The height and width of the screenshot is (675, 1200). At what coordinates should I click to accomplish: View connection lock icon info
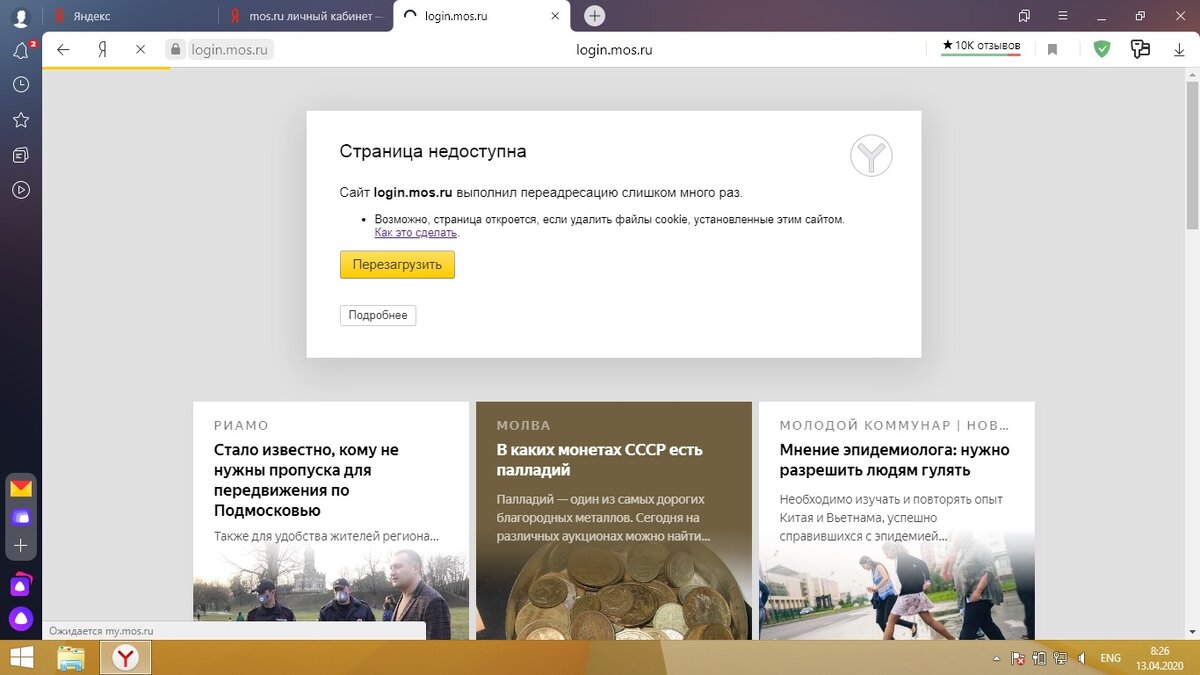176,49
